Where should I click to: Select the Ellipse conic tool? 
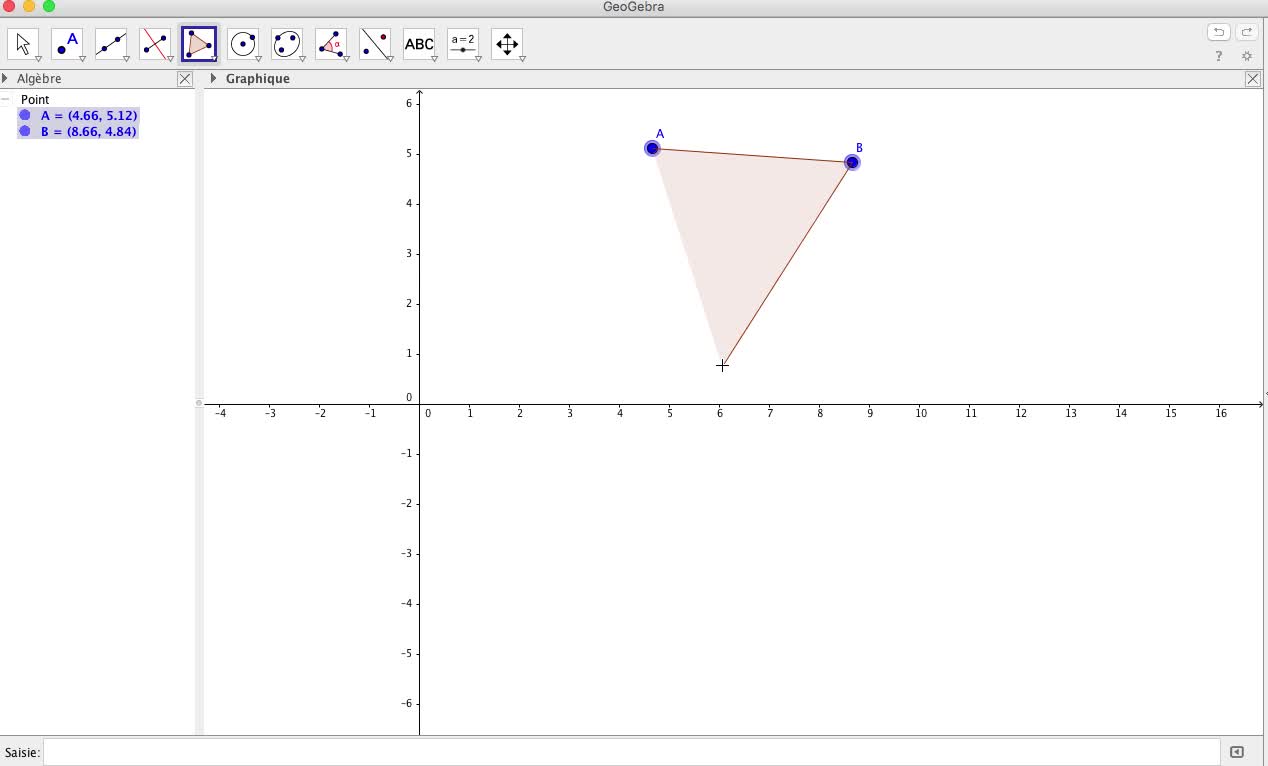287,44
